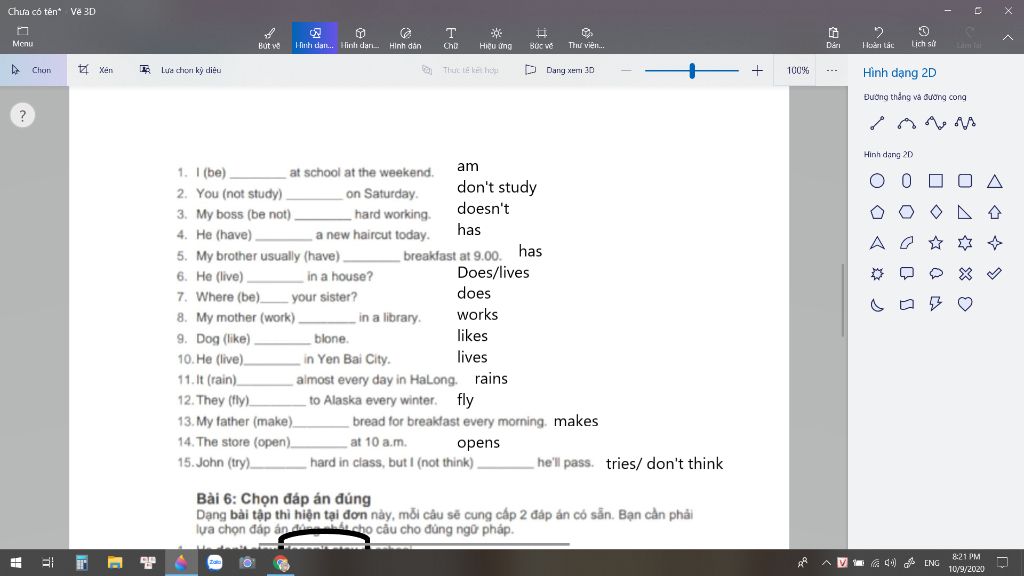Select the pentagon 2D shape
Viewport: 1024px width, 576px height.
[x=877, y=212]
